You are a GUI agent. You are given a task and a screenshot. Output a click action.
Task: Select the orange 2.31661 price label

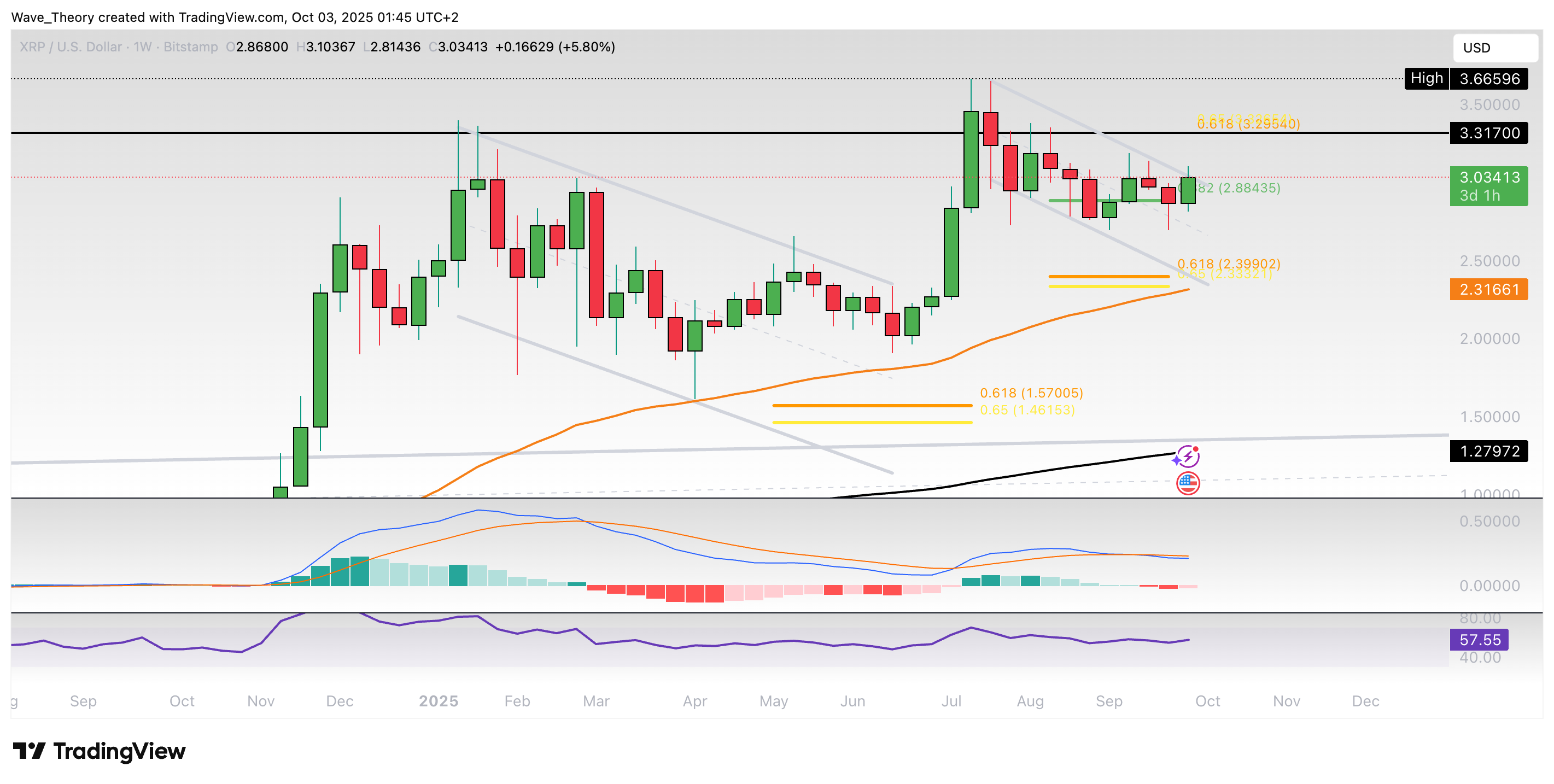[x=1489, y=289]
